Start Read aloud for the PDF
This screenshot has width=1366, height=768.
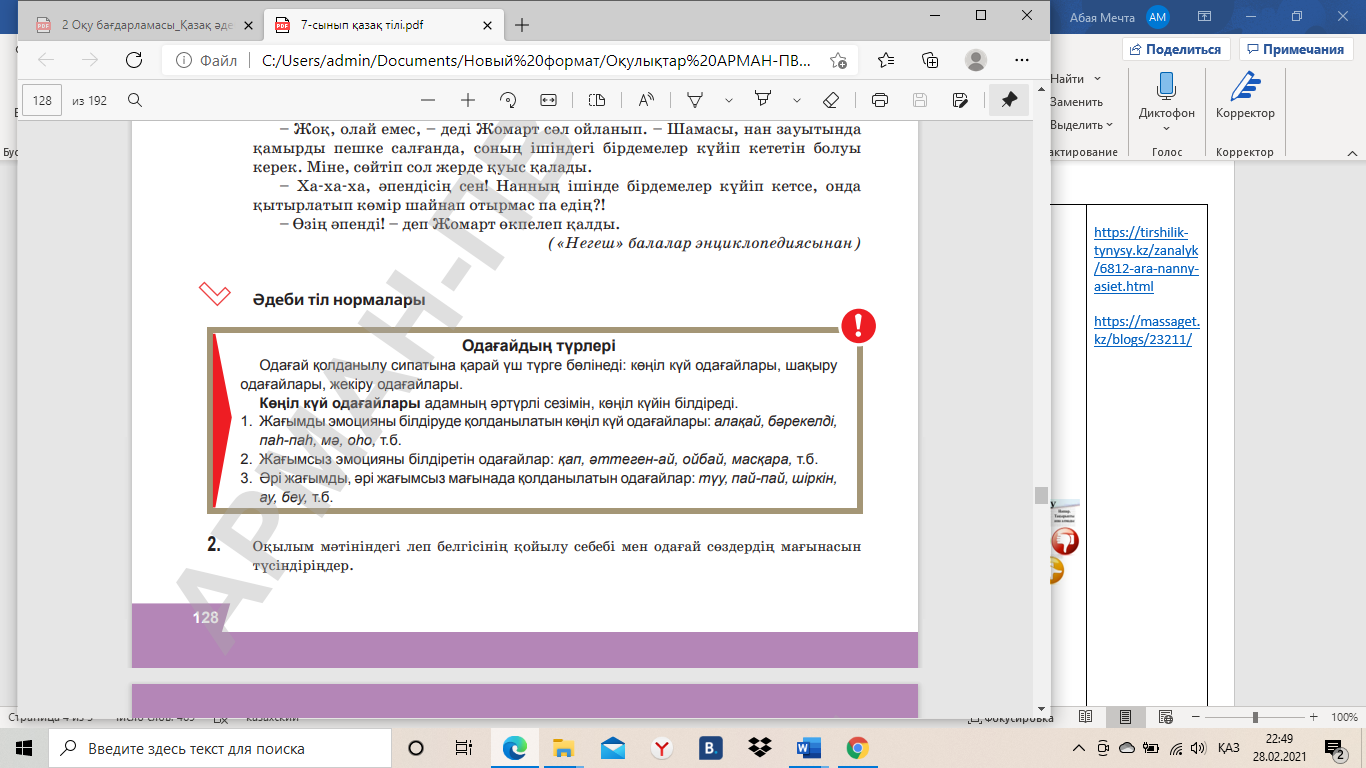(646, 100)
